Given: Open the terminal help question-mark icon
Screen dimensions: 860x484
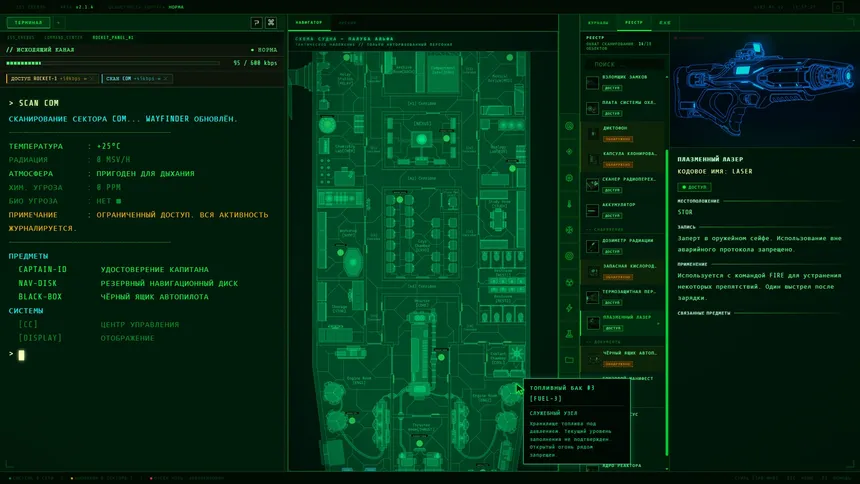Looking at the screenshot, I should [256, 22].
